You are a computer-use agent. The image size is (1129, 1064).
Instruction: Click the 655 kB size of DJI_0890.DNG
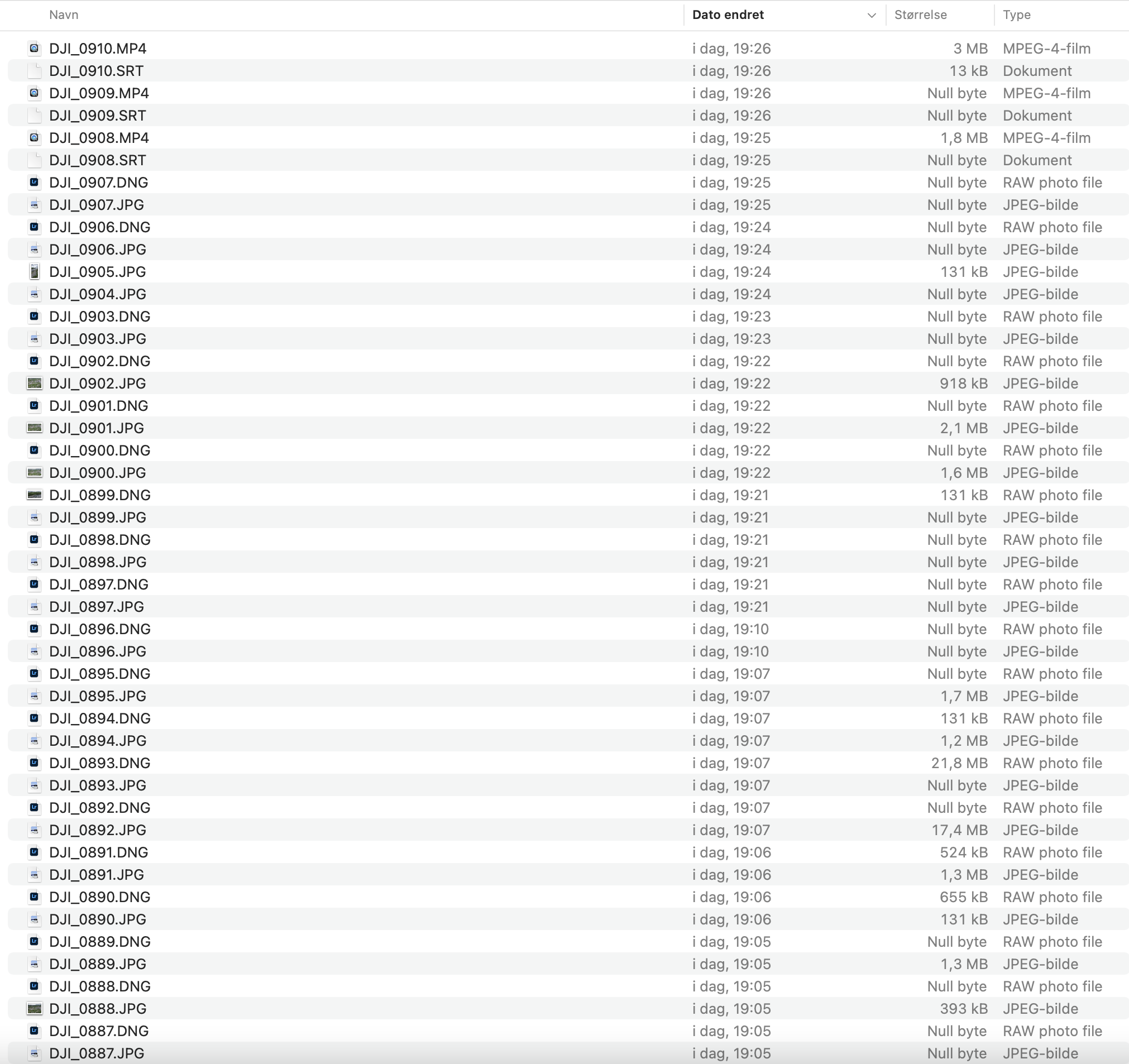tap(964, 897)
